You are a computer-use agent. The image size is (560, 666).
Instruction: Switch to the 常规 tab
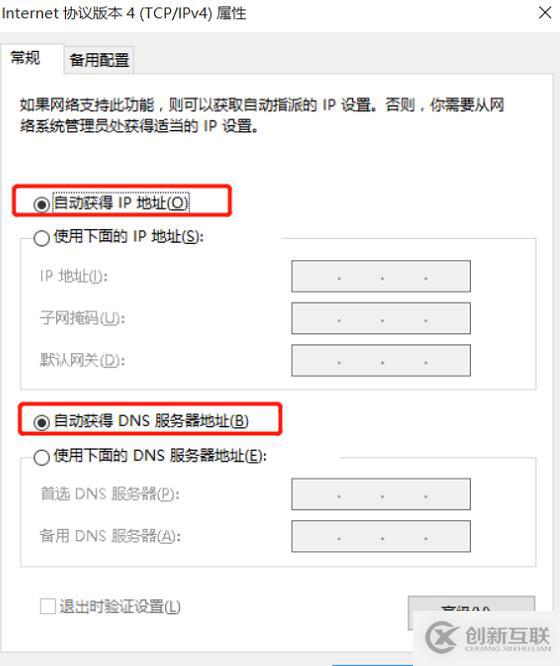coord(25,58)
